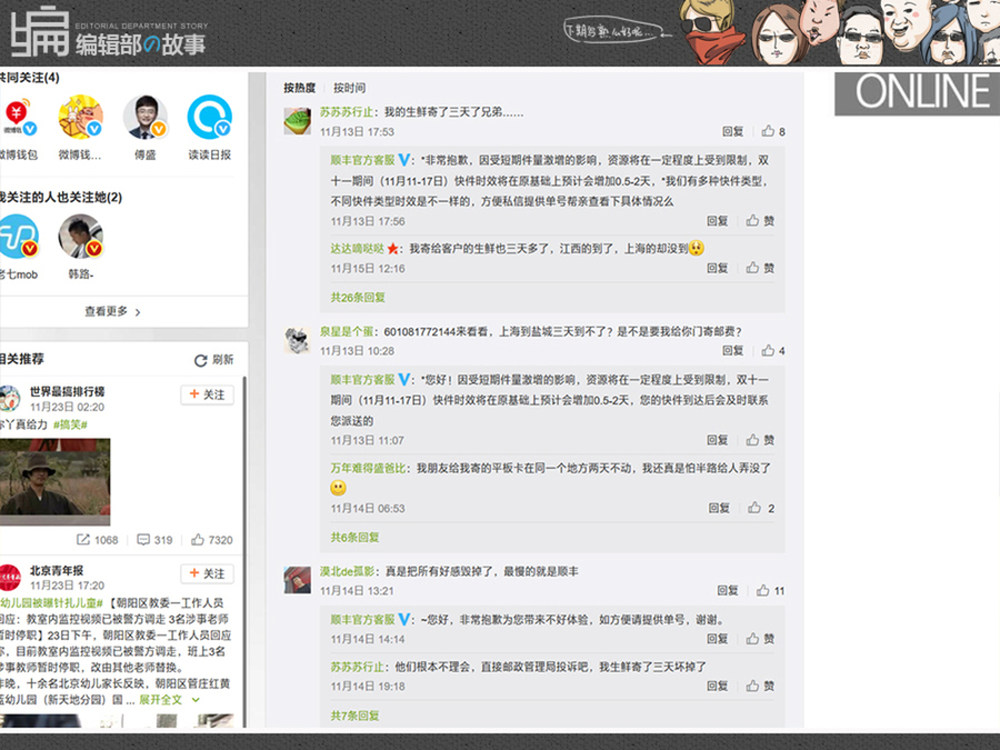This screenshot has height=750, width=1000.
Task: Reply to 顺丰官方客服's 11月13日 17:56 message
Action: 717,221
